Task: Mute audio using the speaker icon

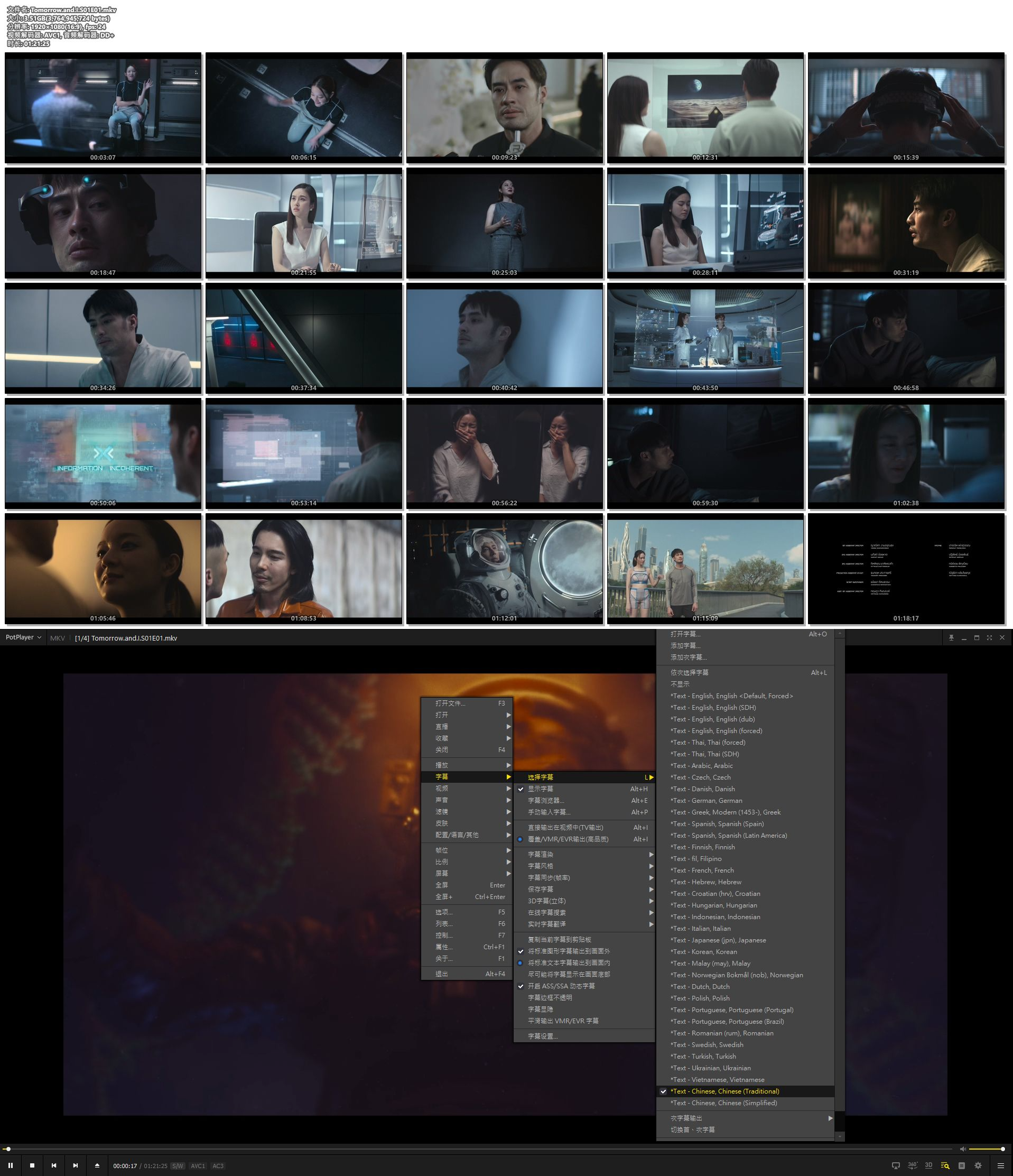Action: click(x=962, y=1149)
